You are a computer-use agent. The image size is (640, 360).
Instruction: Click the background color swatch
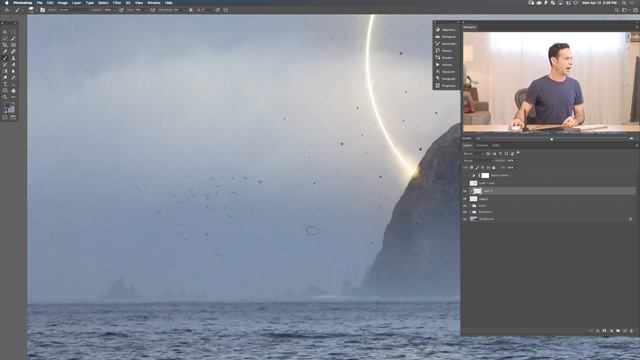point(11,110)
